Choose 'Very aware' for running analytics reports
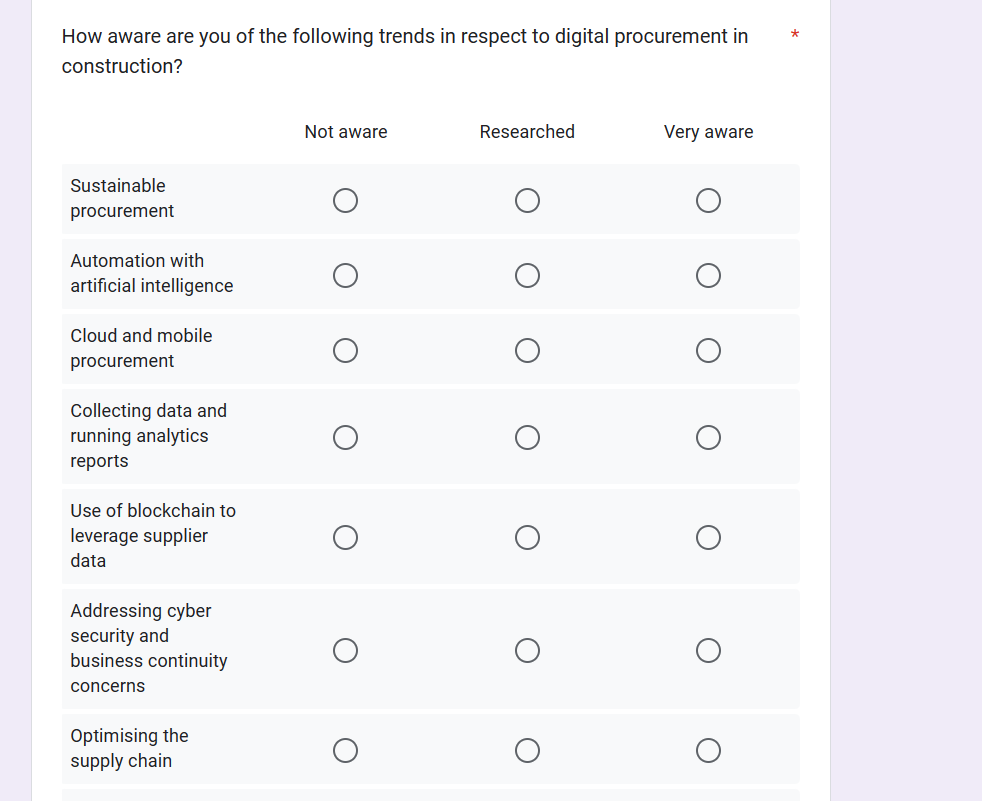Image resolution: width=982 pixels, height=801 pixels. tap(708, 438)
